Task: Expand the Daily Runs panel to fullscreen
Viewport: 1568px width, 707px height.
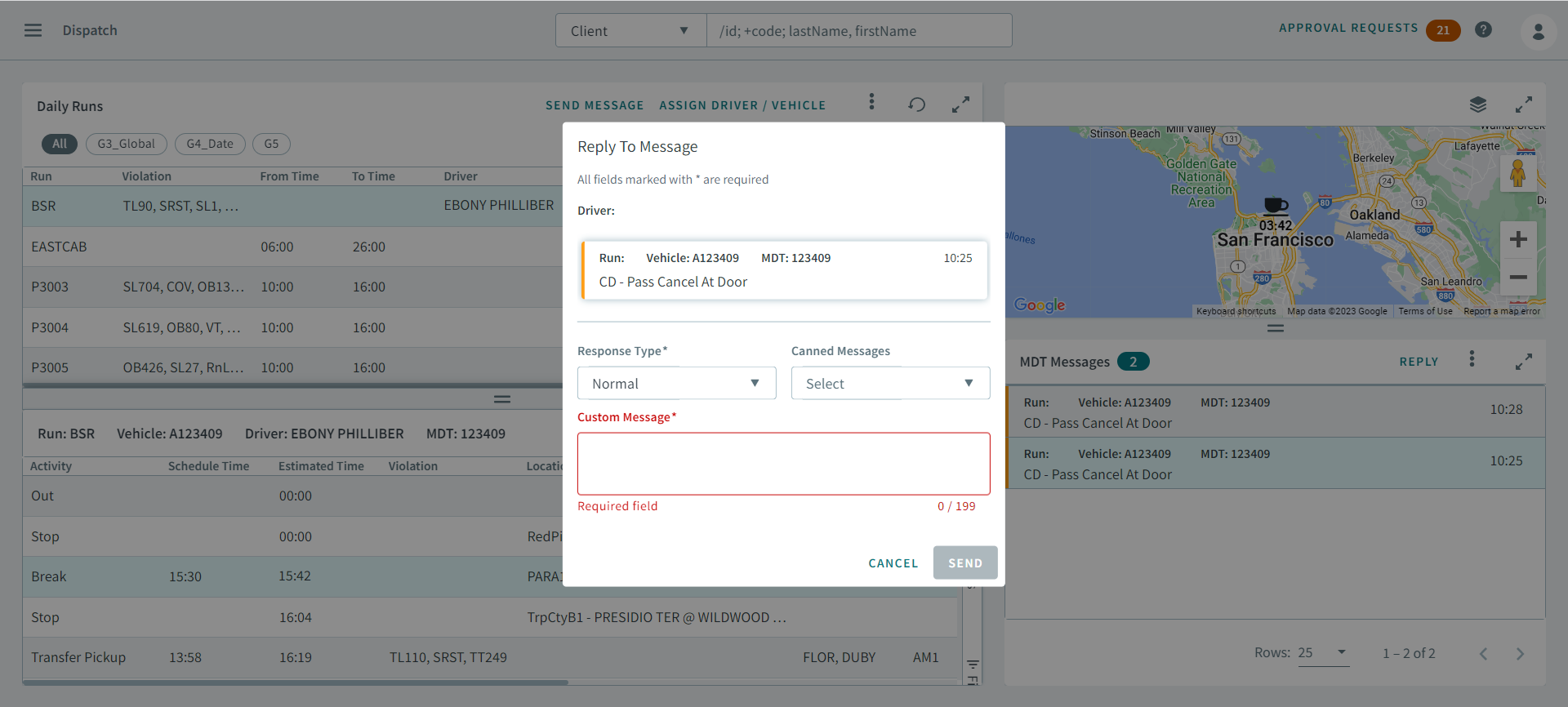Action: coord(960,104)
